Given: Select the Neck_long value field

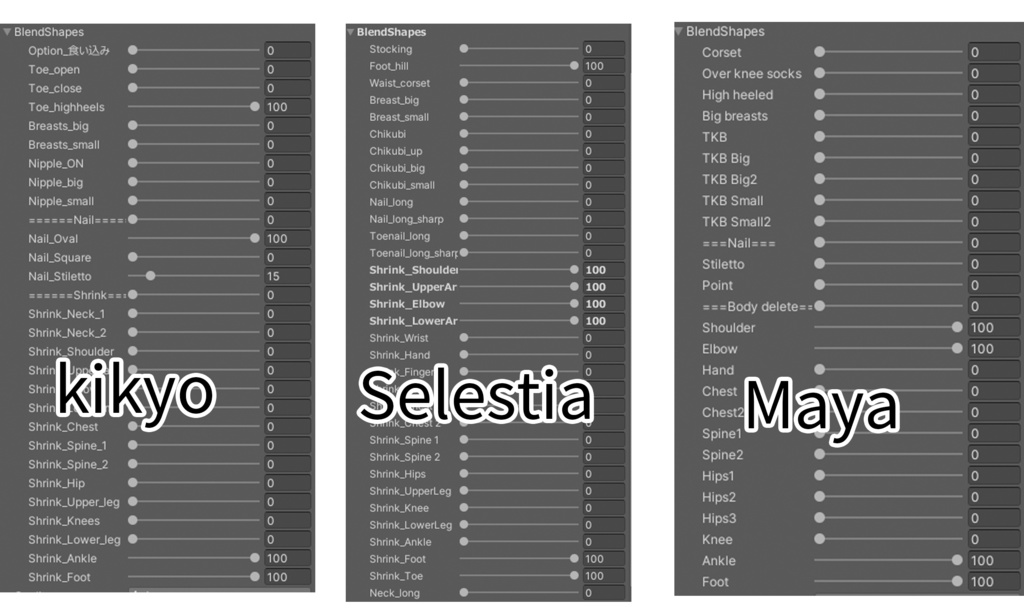Looking at the screenshot, I should 603,593.
